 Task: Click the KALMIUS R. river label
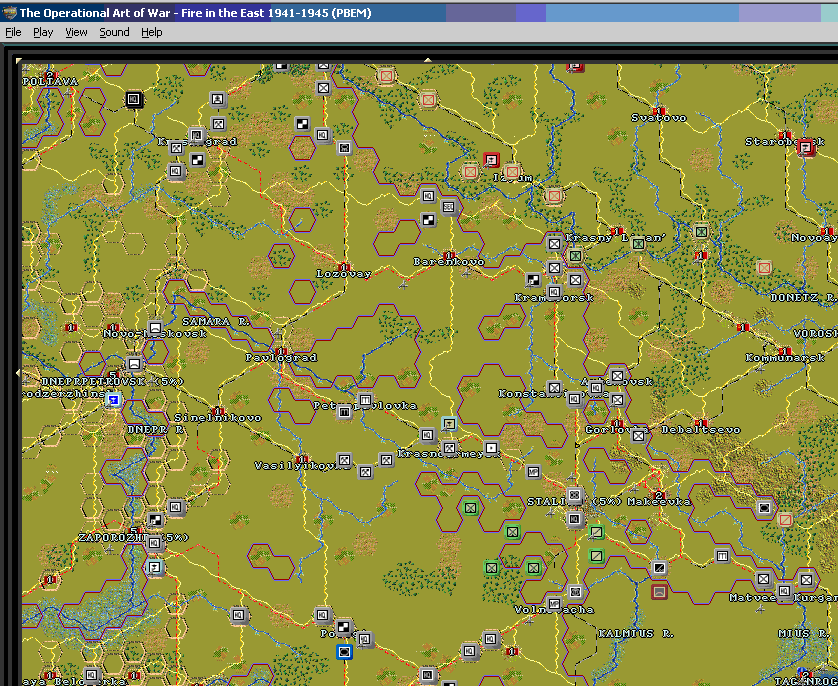point(635,634)
